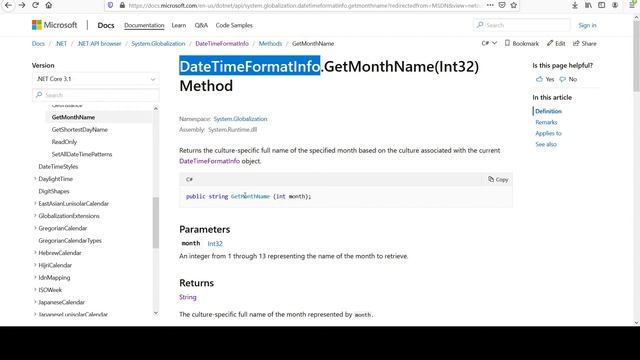Open System.Globalization namespace link
This screenshot has width=640, height=360.
click(x=240, y=119)
